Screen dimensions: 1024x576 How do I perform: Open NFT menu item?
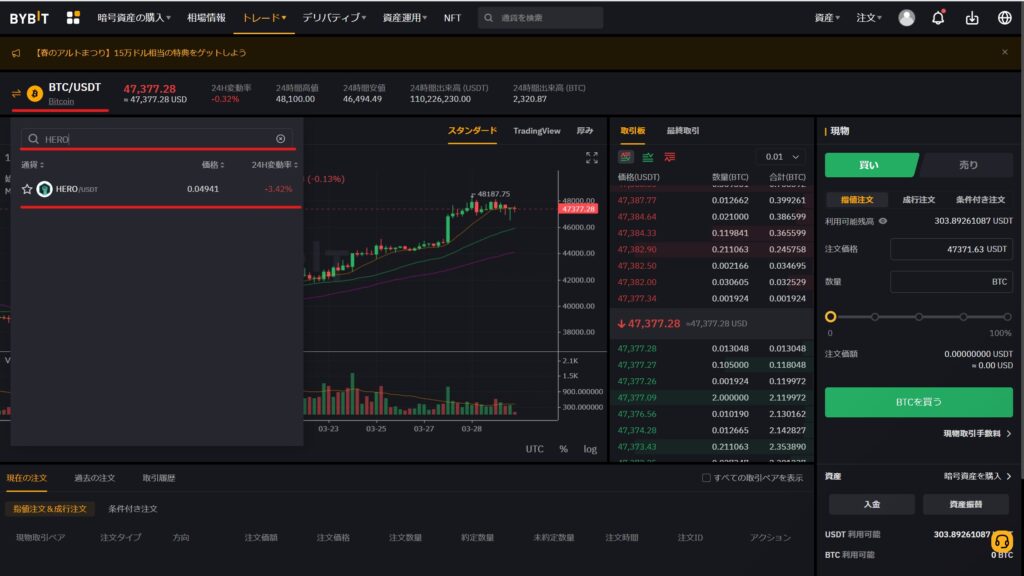point(452,18)
